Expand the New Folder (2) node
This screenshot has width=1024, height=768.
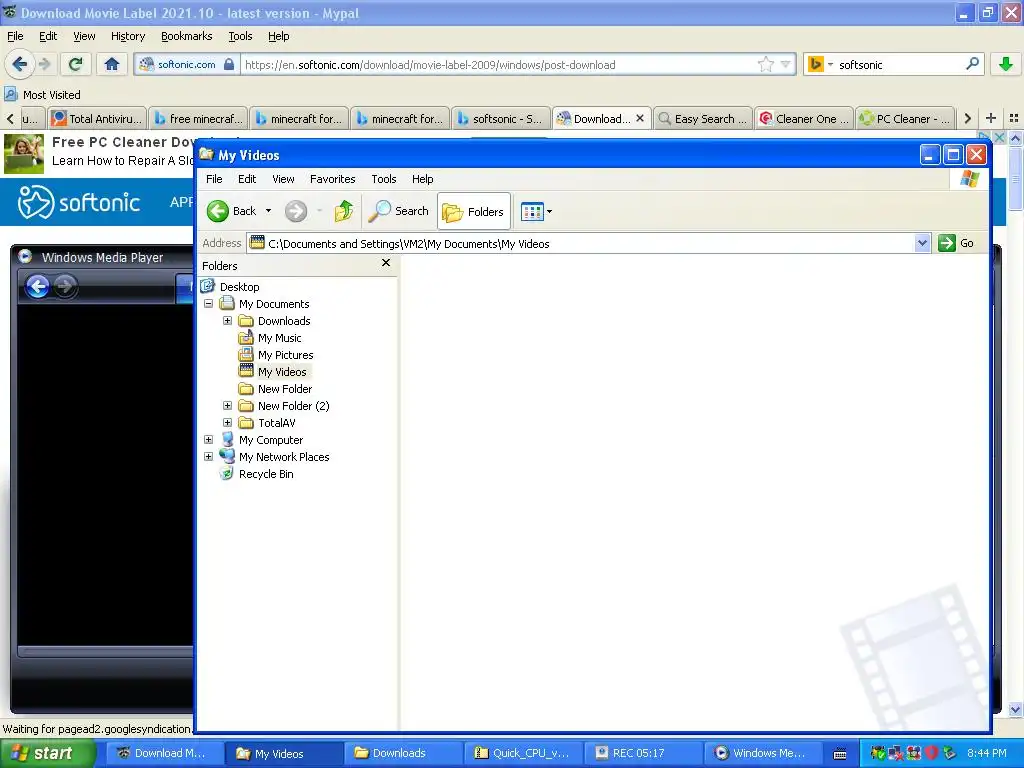point(227,406)
